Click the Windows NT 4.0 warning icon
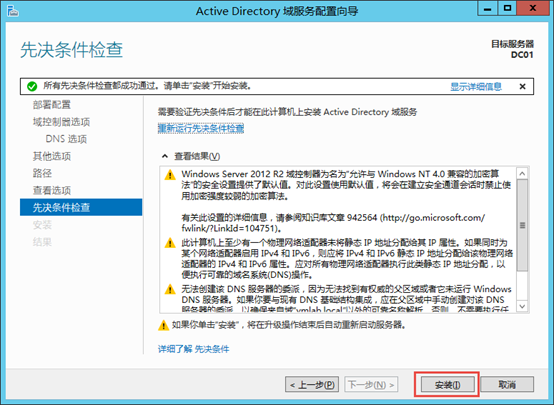554x405 pixels. point(170,175)
